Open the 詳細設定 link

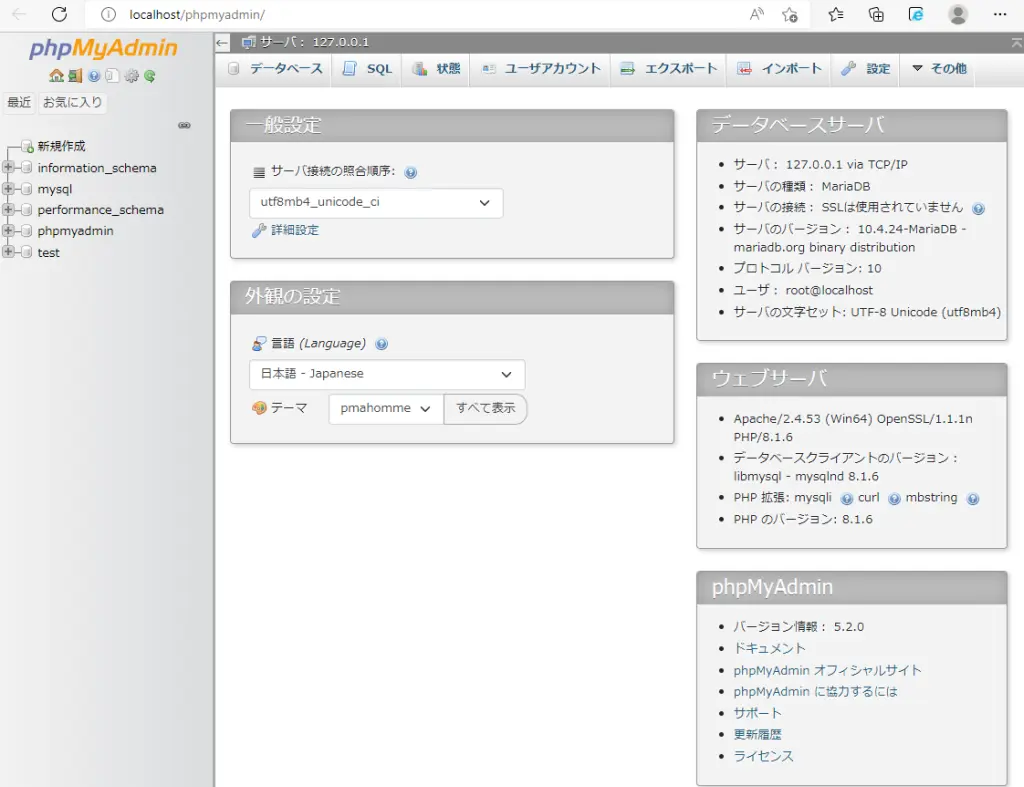coord(295,231)
